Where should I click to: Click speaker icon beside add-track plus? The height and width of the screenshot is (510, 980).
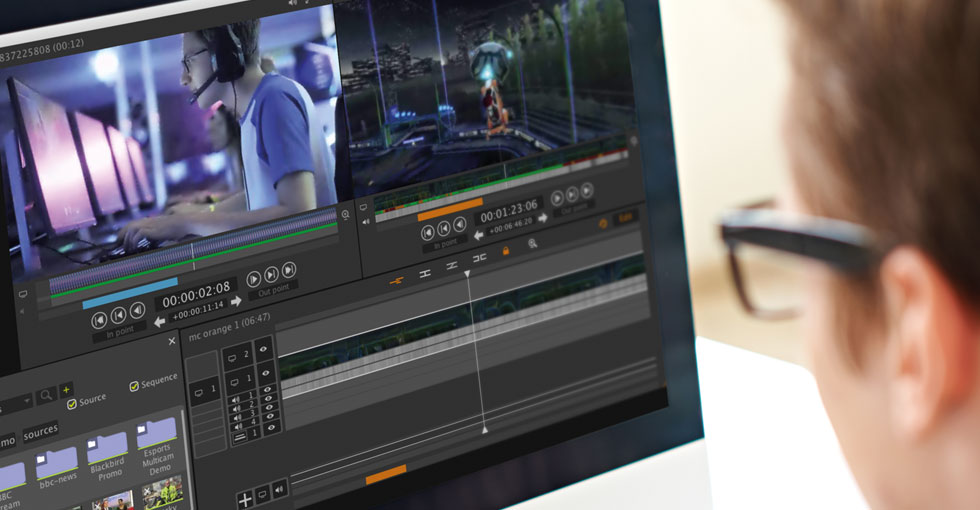279,489
